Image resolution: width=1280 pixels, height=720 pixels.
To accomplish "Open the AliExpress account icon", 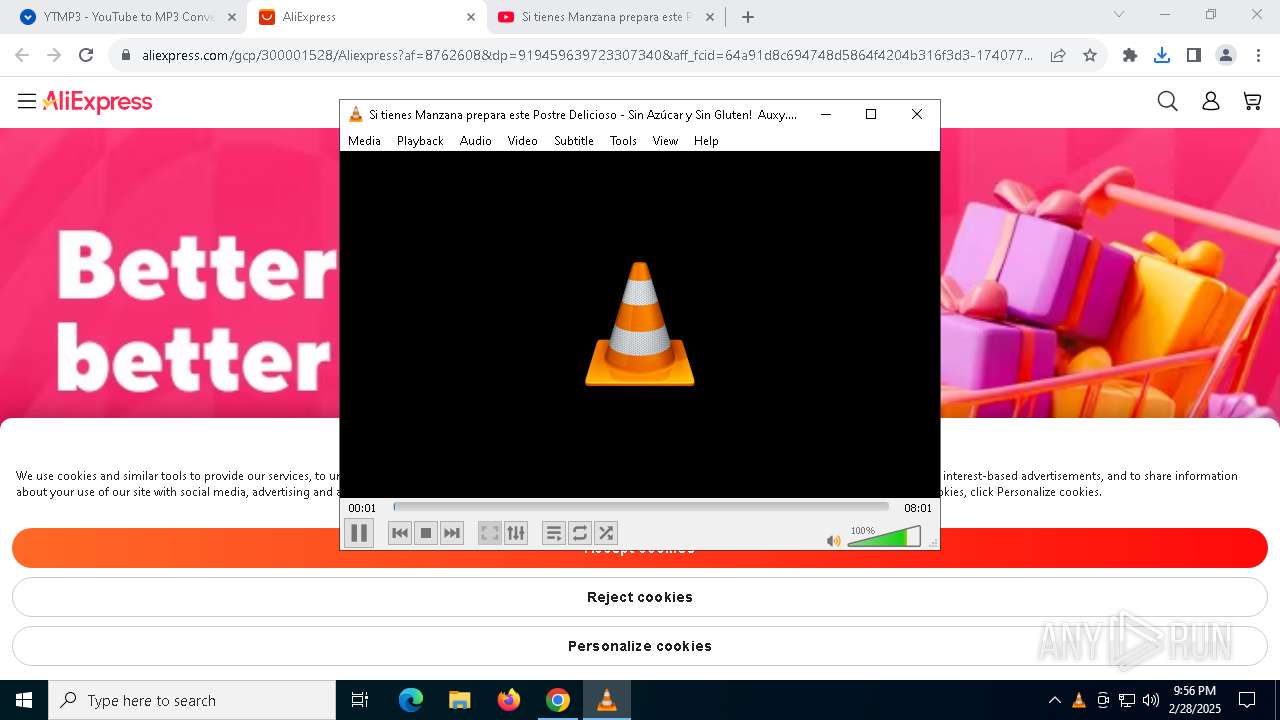I will tap(1210, 101).
